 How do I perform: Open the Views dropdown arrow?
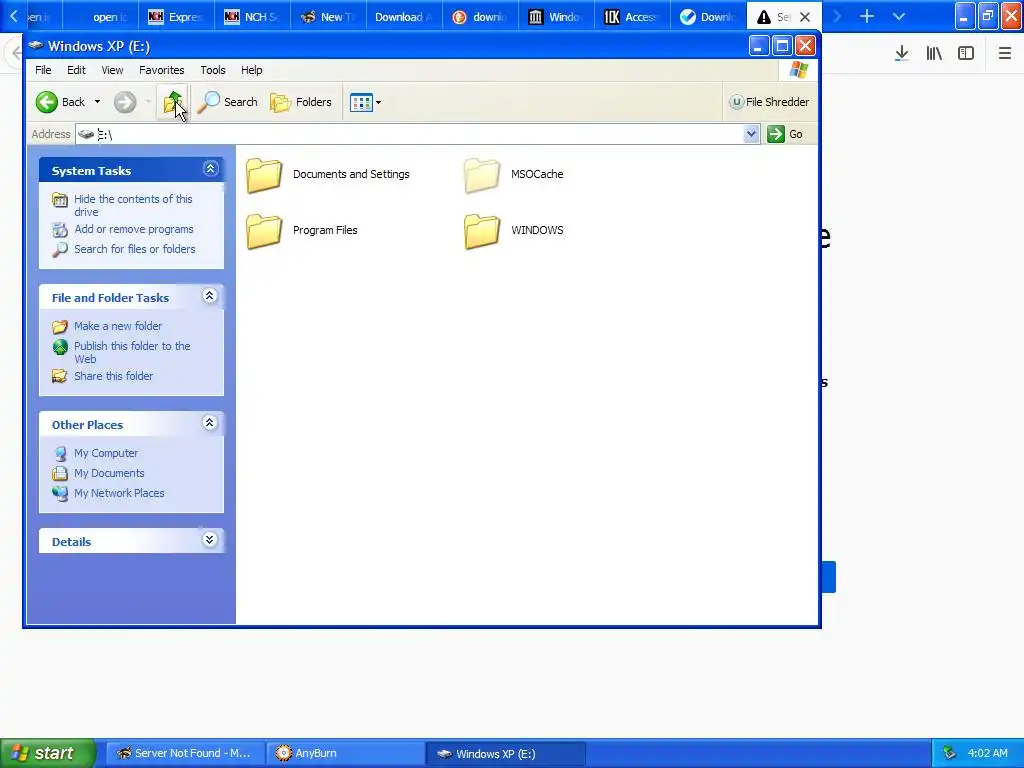coord(378,103)
